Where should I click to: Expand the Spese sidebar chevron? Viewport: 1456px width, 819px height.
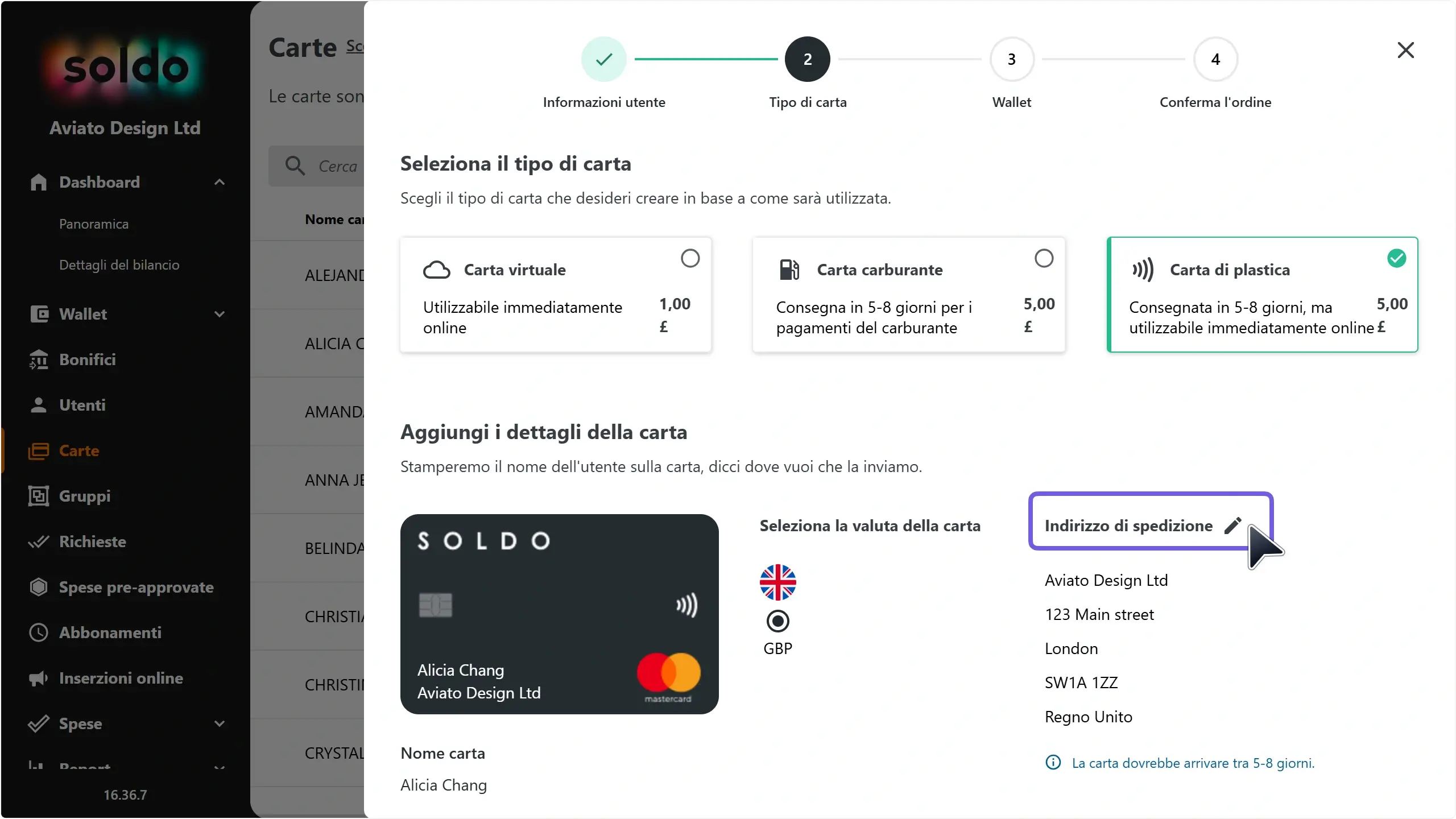tap(220, 723)
